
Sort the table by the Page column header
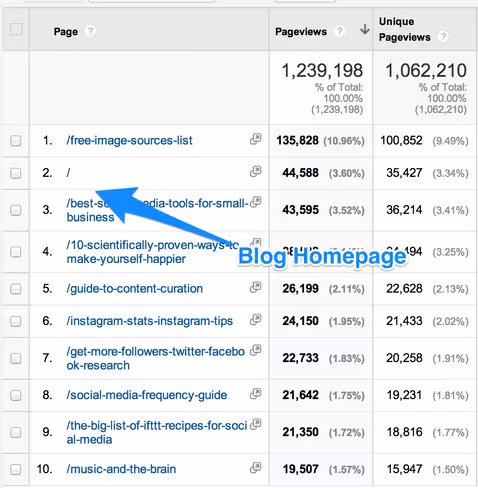66,32
